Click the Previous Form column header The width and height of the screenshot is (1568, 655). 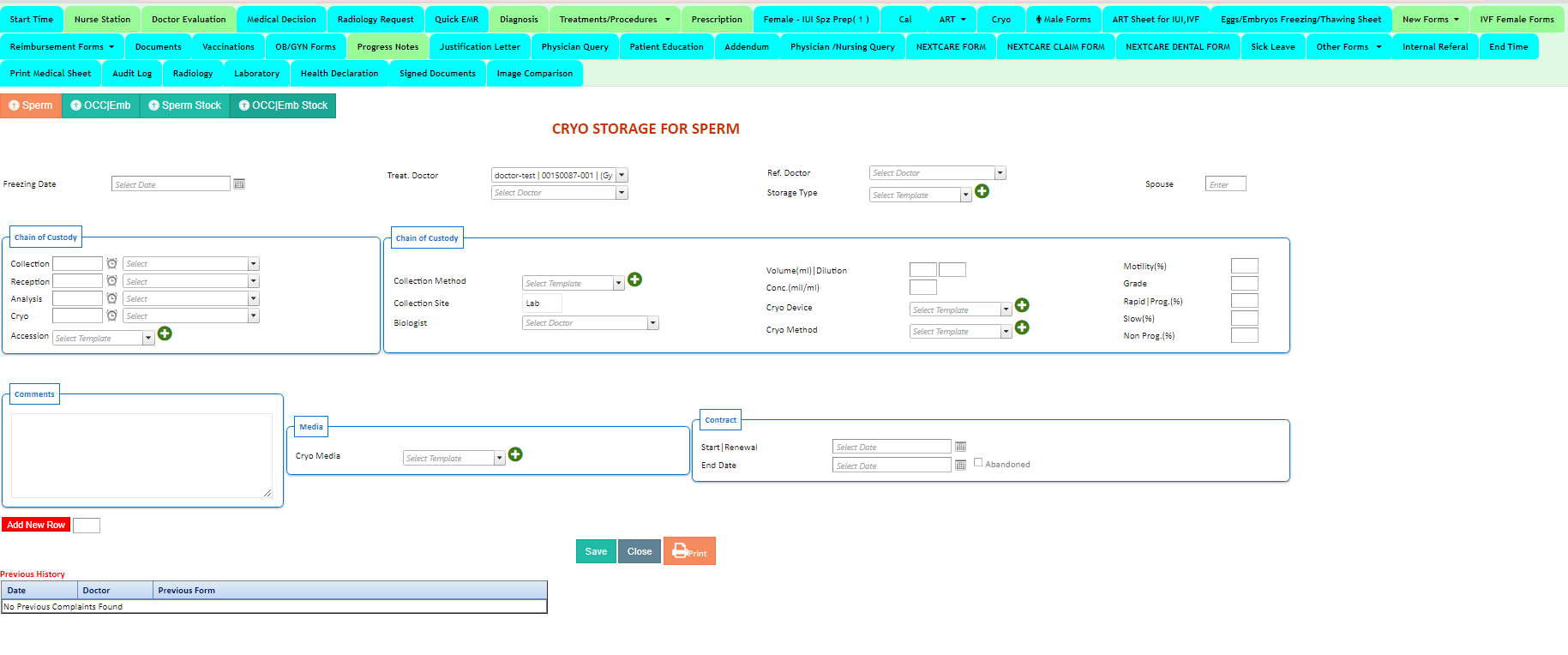pyautogui.click(x=350, y=591)
